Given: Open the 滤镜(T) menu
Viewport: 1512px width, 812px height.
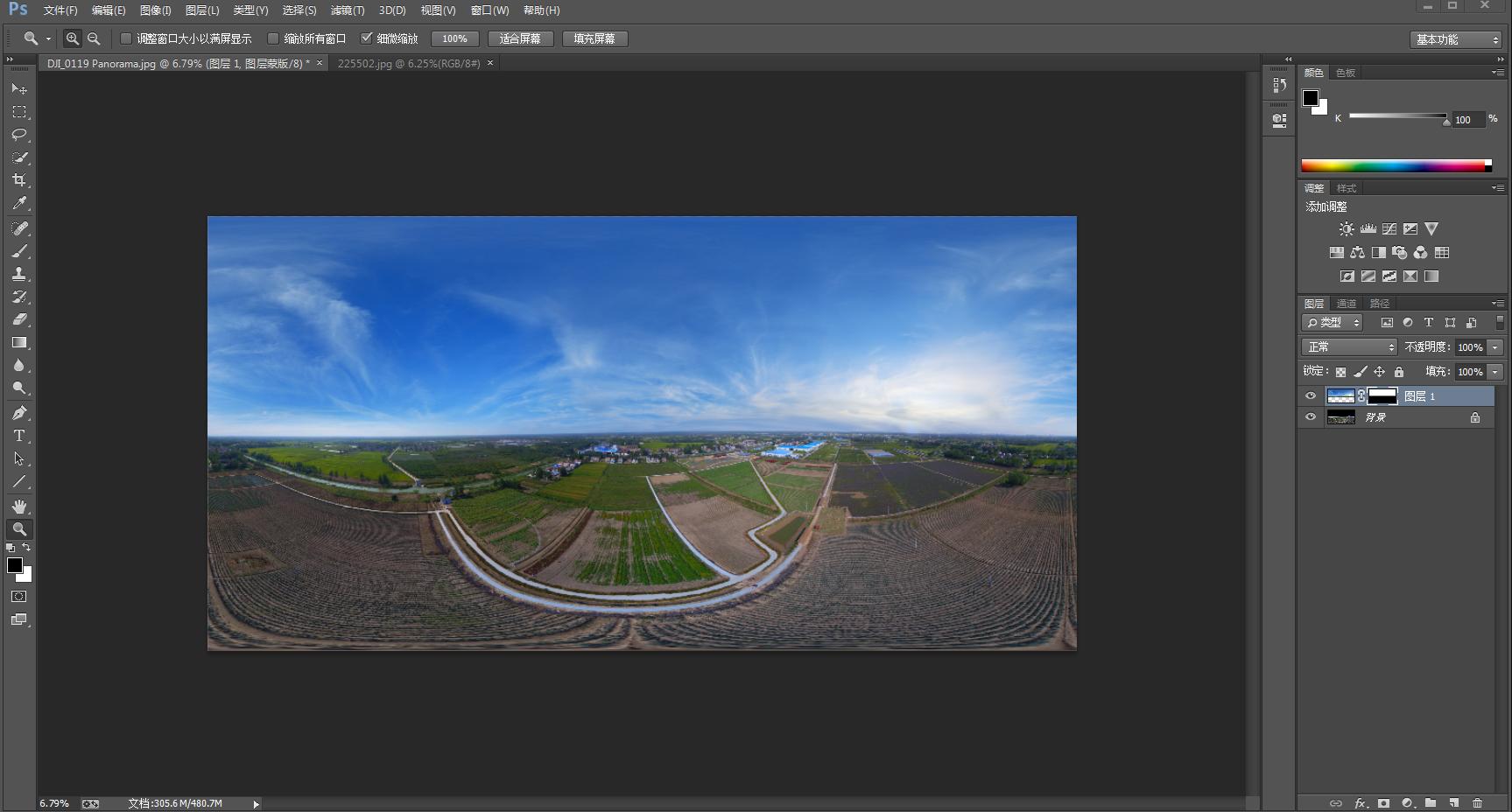Looking at the screenshot, I should point(348,10).
